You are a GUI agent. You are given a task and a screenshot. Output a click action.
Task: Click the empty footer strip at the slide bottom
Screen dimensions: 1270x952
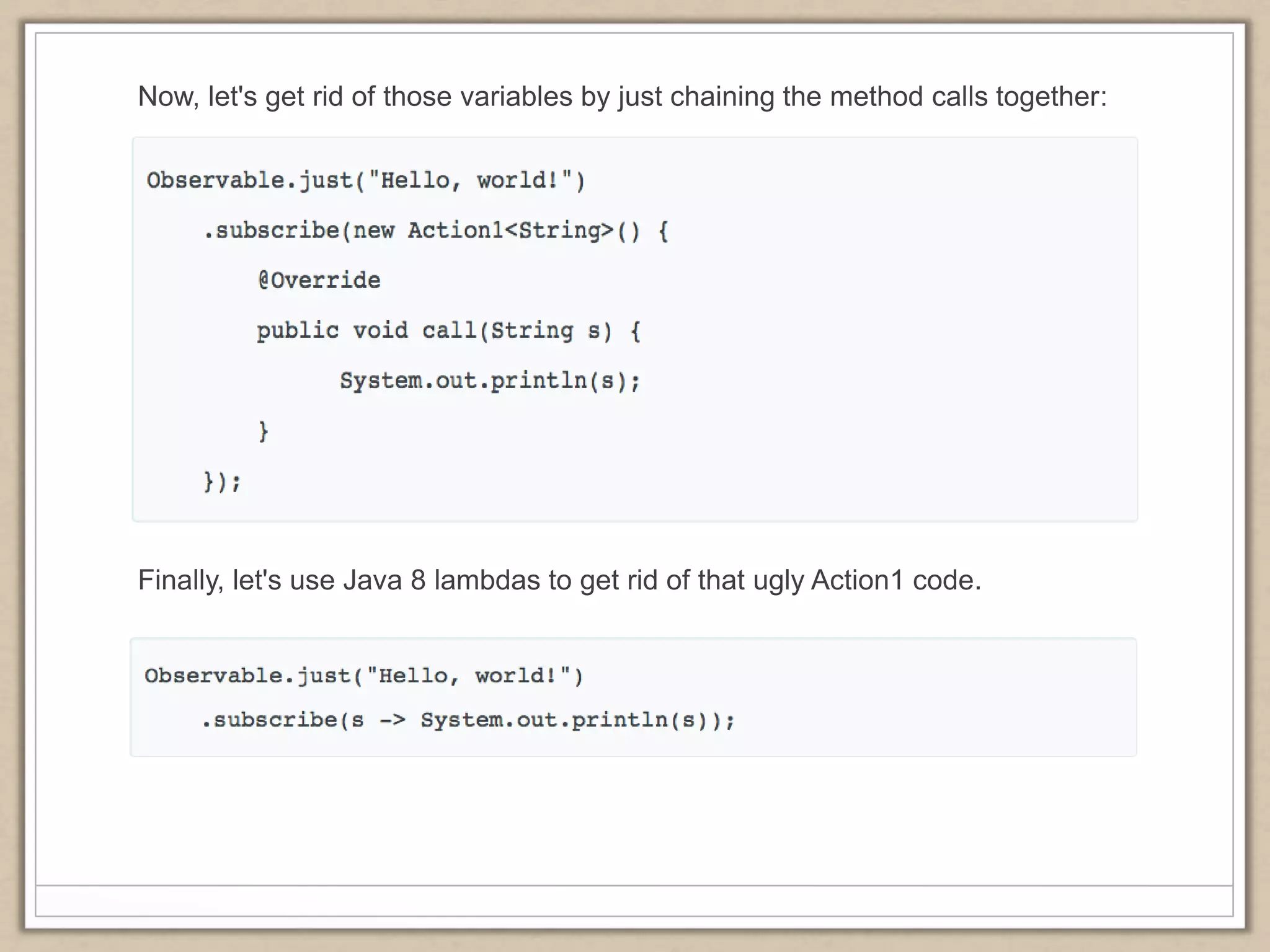634,901
